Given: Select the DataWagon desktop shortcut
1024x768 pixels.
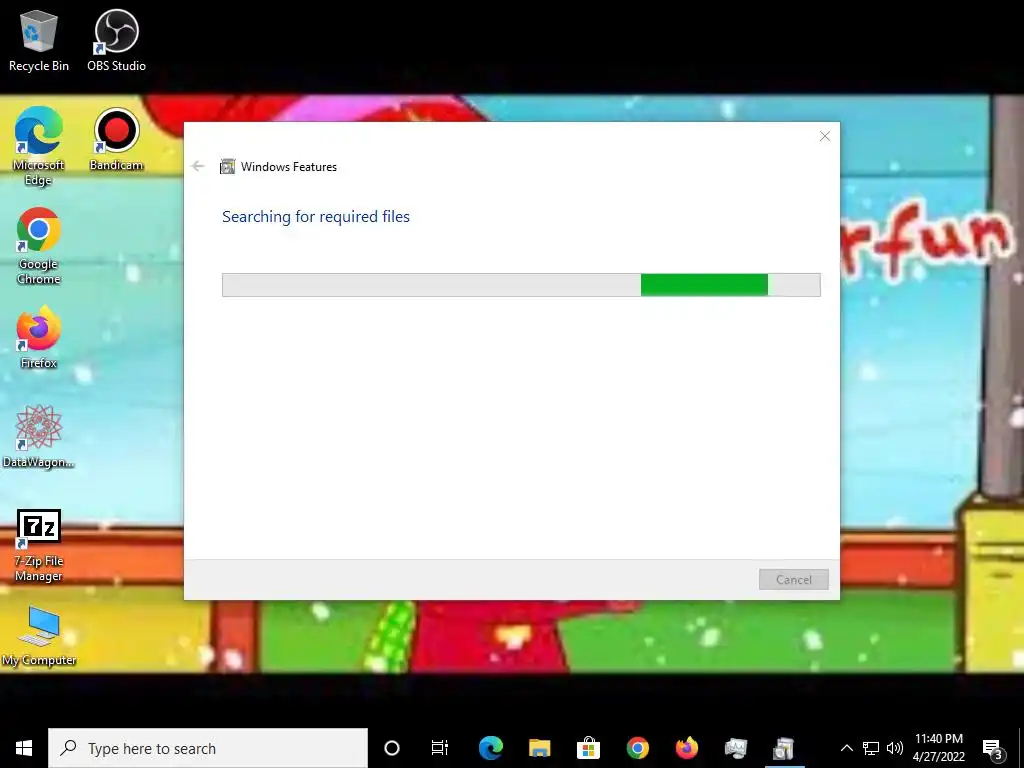Looking at the screenshot, I should [x=39, y=436].
